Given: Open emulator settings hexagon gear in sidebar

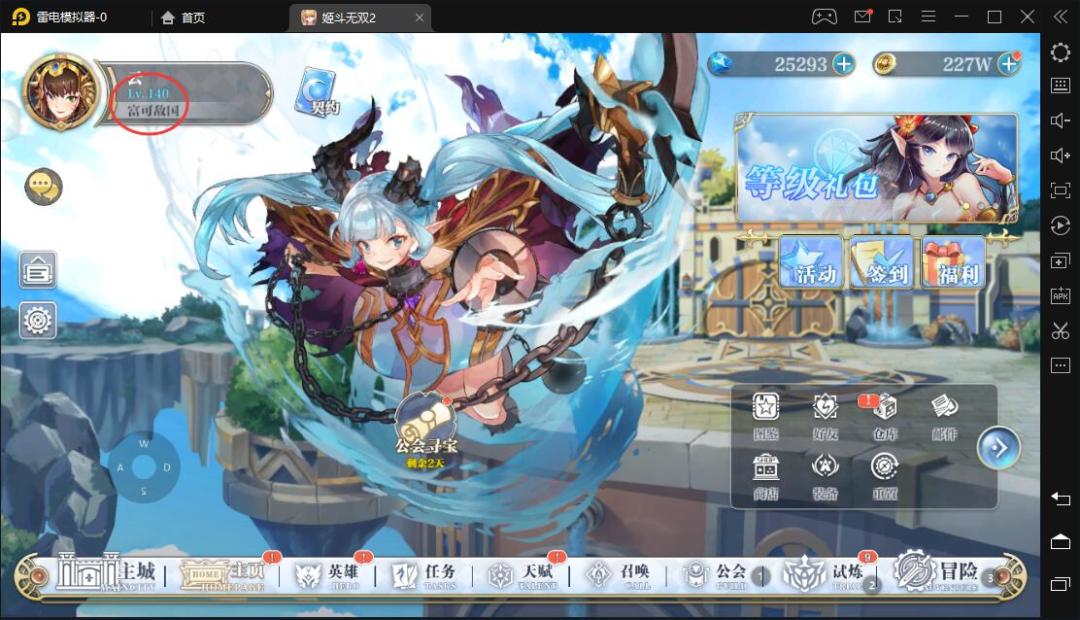Looking at the screenshot, I should click(x=1060, y=52).
